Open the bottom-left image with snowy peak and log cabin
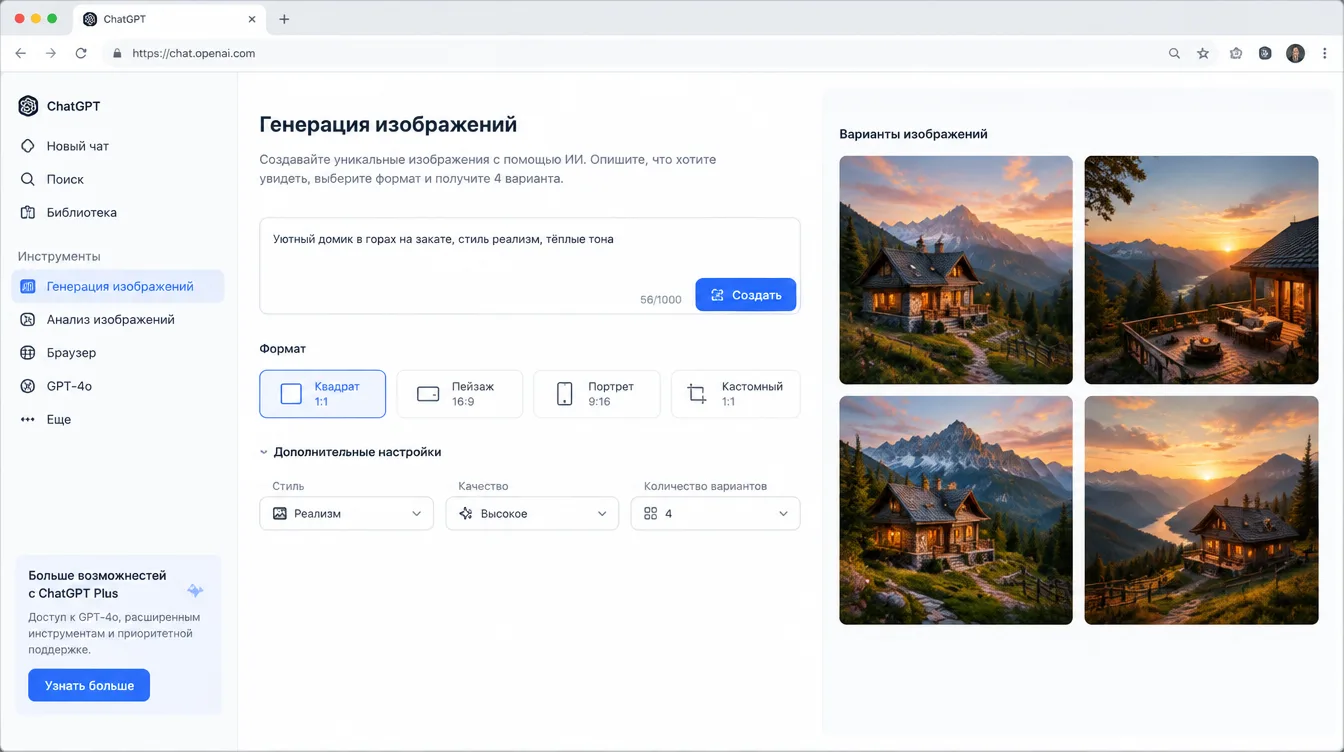This screenshot has width=1344, height=752. 956,510
